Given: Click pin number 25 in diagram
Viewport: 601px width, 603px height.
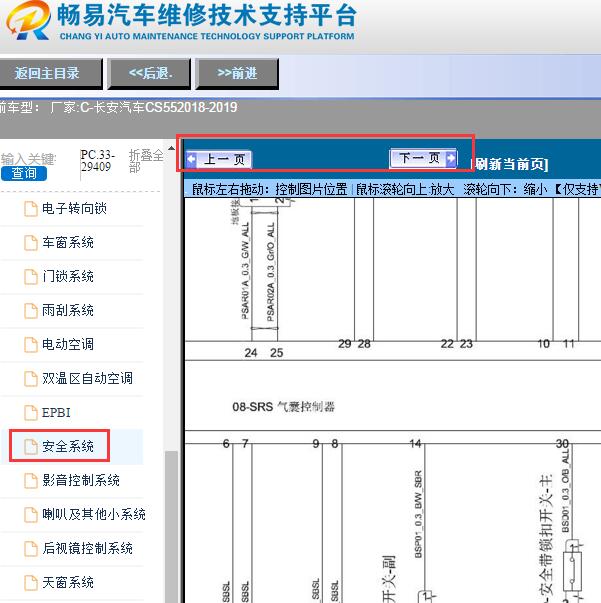Looking at the screenshot, I should [276, 353].
